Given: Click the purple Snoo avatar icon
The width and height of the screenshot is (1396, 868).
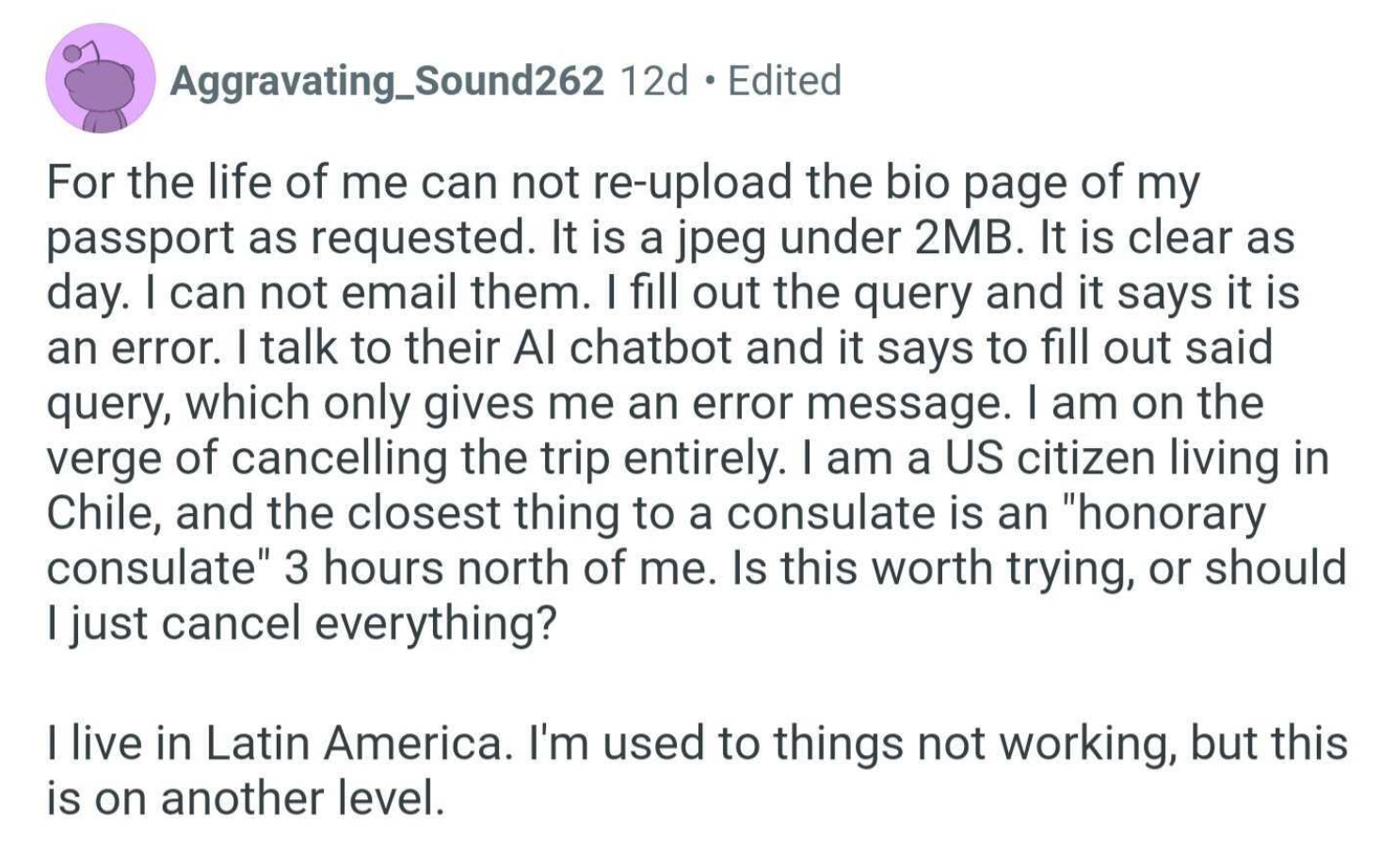Looking at the screenshot, I should [x=100, y=79].
